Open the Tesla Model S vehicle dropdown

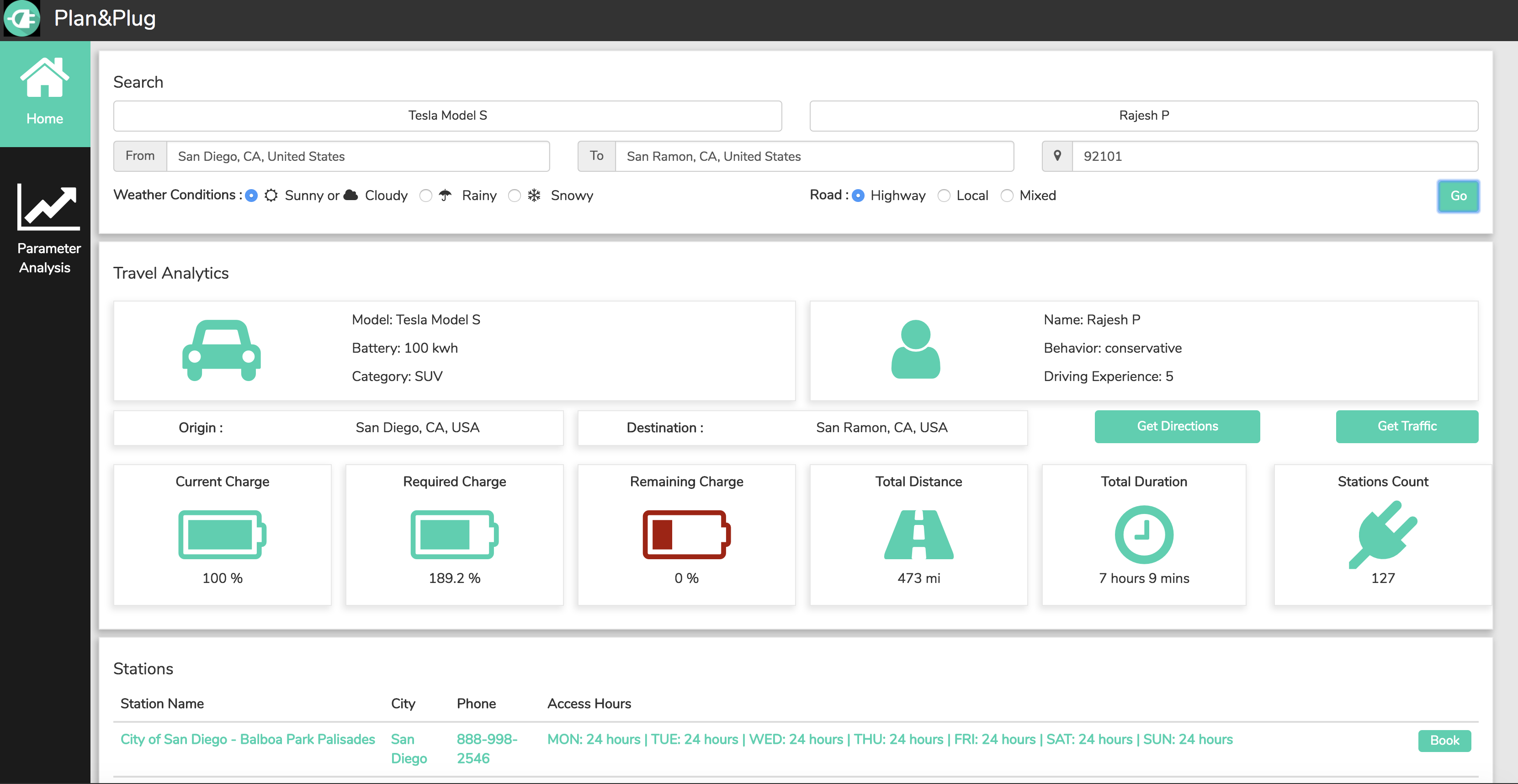447,116
